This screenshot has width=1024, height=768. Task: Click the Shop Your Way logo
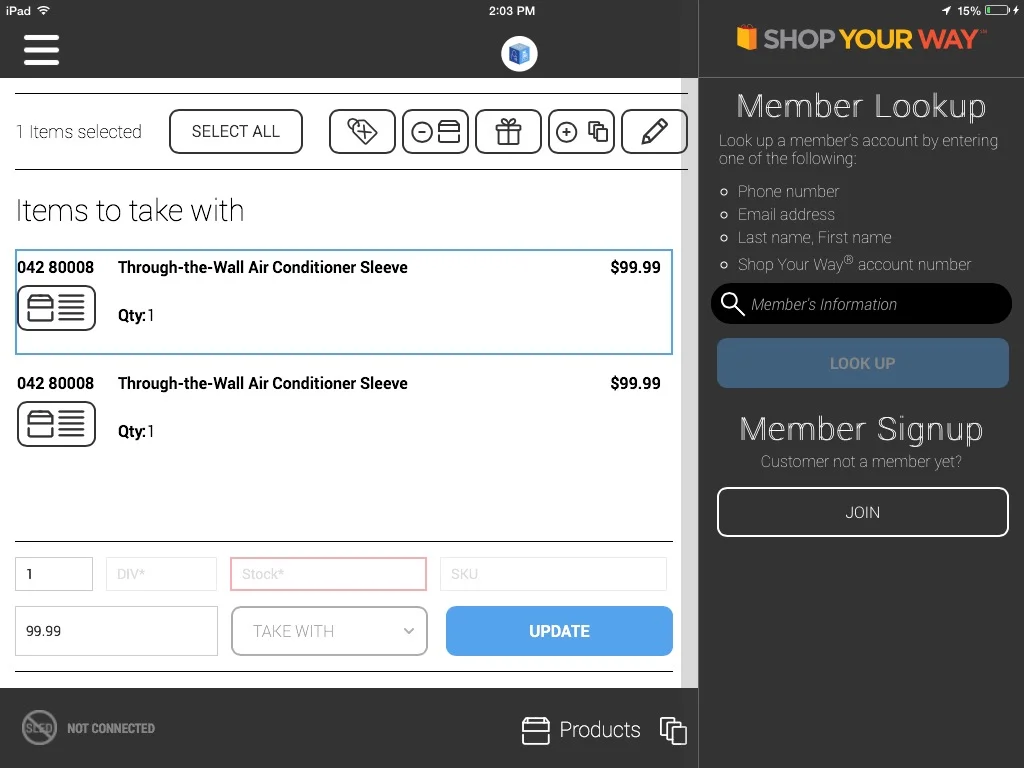coord(861,39)
